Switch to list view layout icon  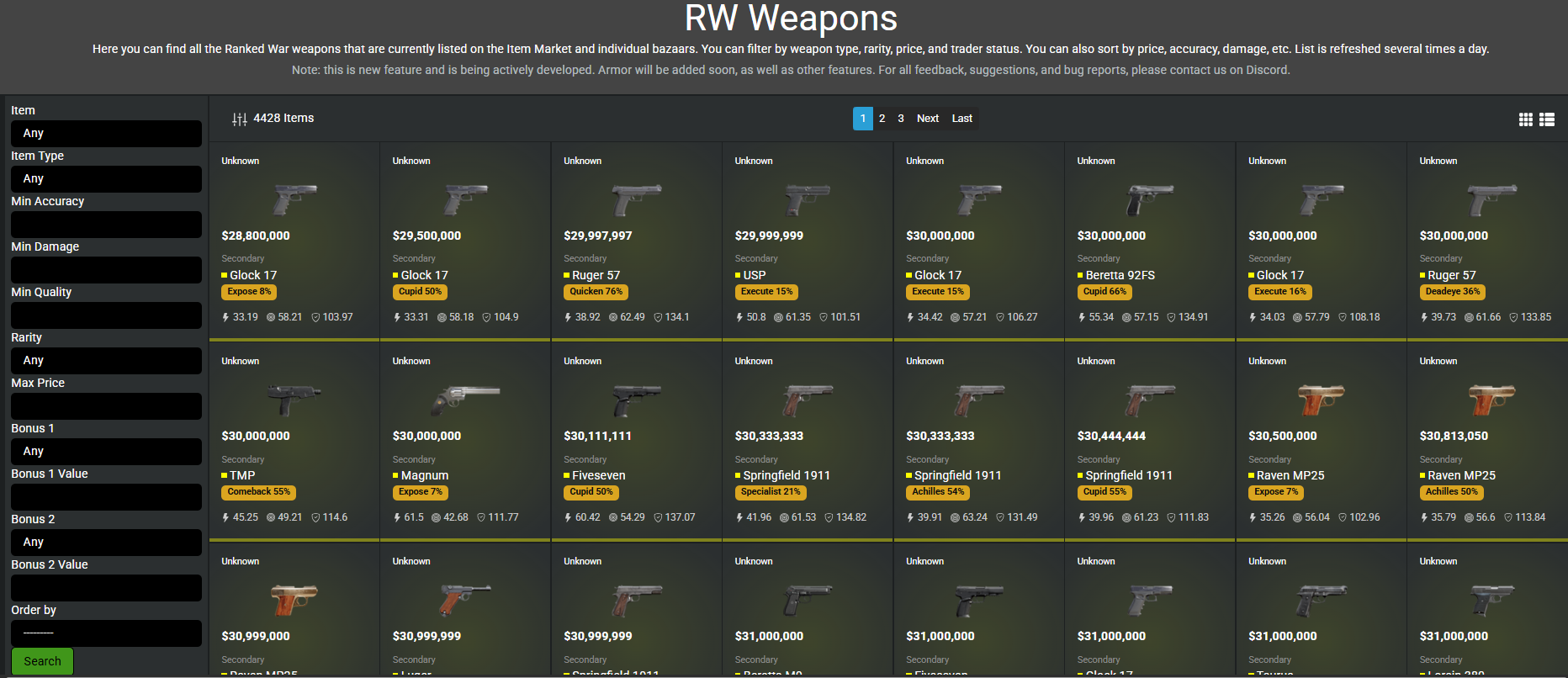tap(1546, 119)
